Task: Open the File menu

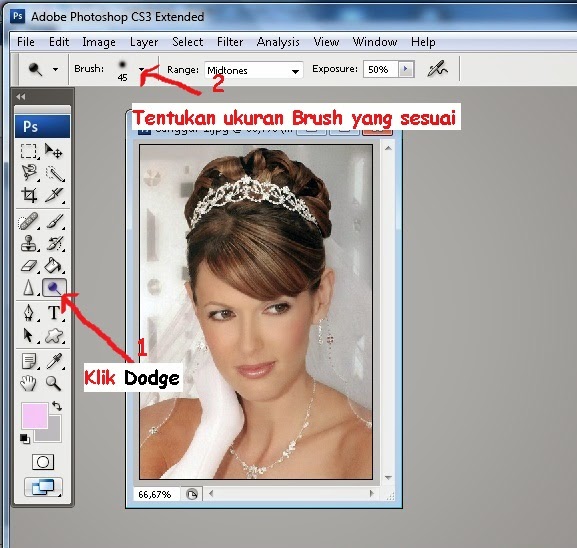Action: tap(26, 42)
